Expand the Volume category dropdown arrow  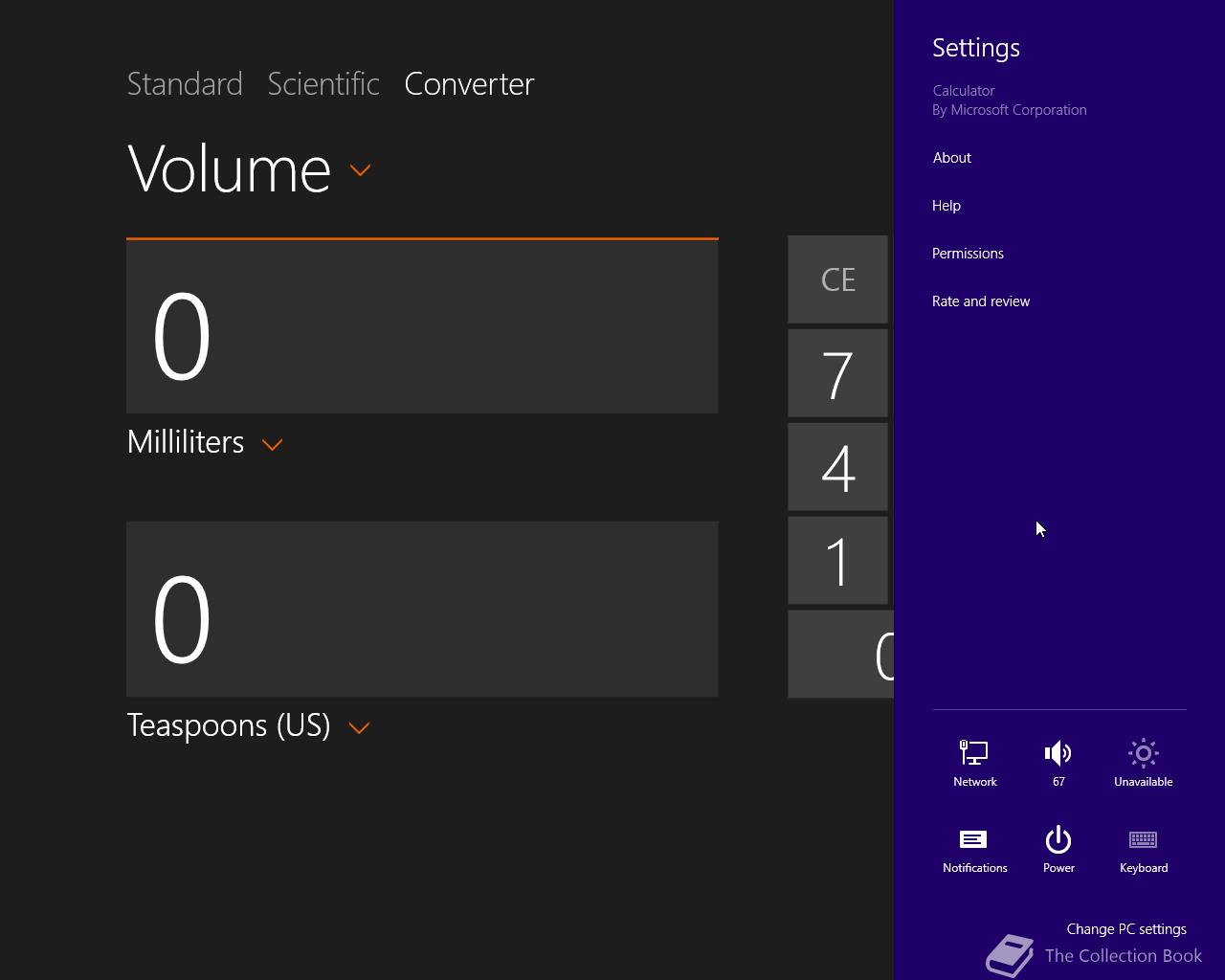pos(361,170)
